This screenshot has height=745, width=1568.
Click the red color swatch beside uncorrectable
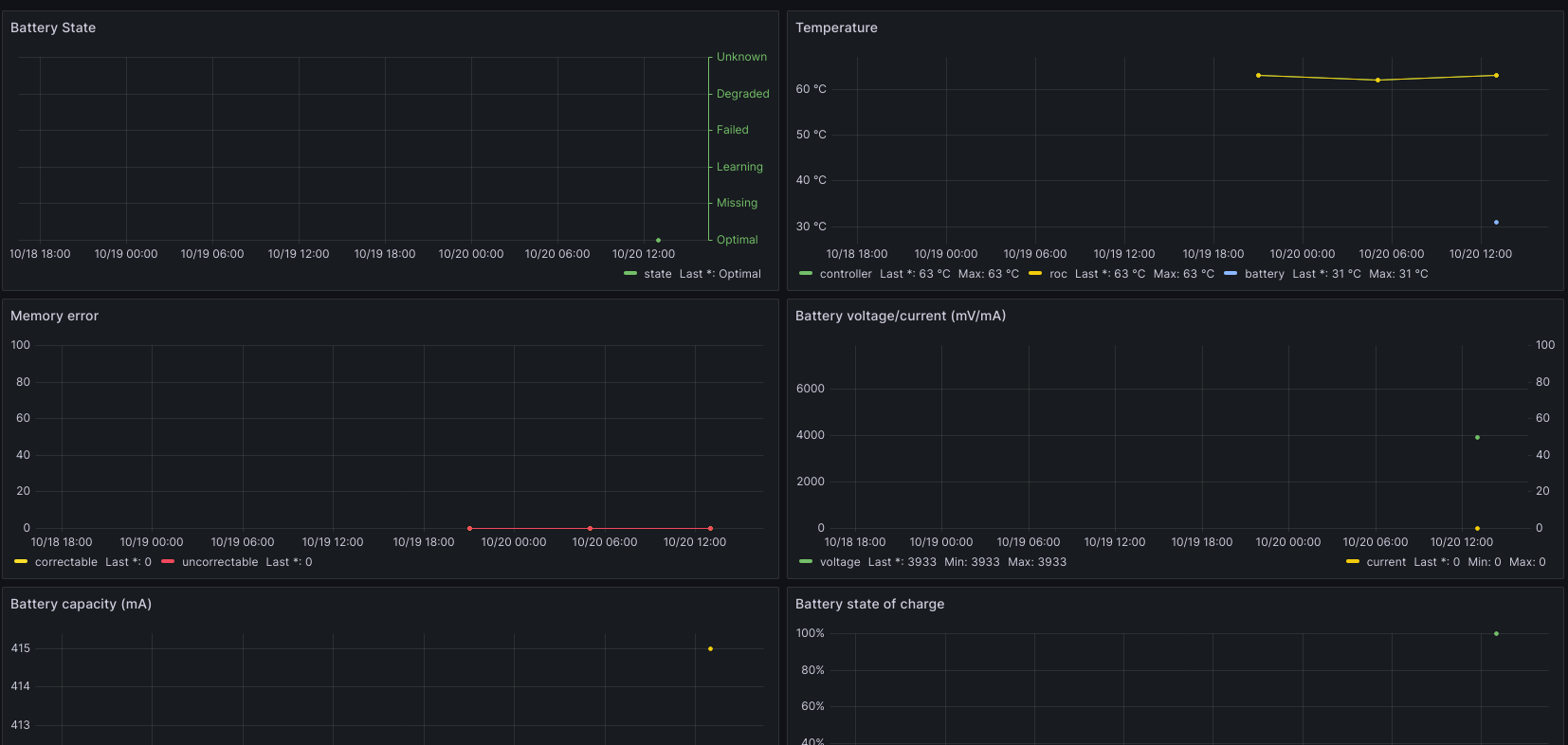click(x=168, y=562)
